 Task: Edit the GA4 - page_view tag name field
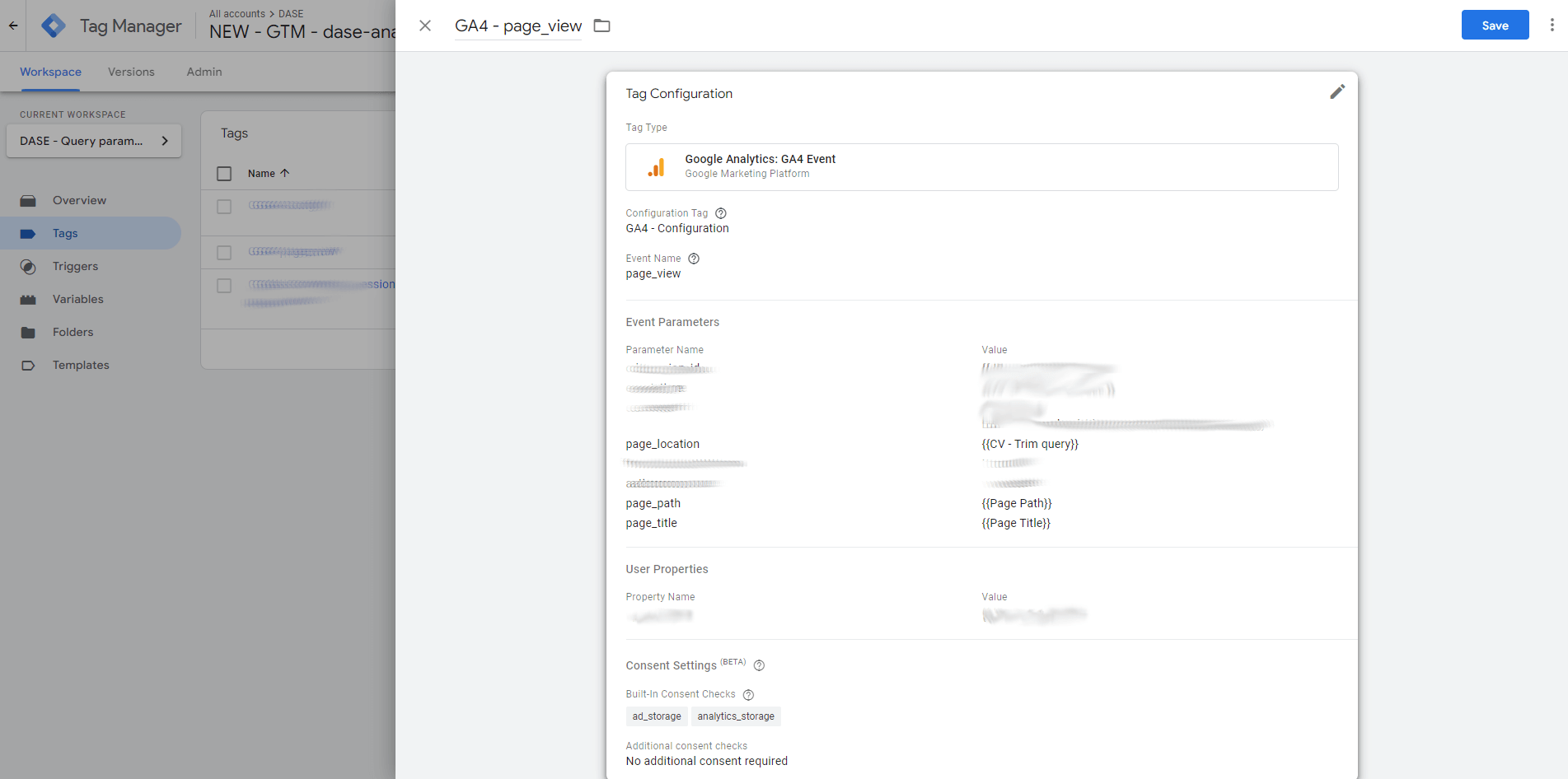518,26
